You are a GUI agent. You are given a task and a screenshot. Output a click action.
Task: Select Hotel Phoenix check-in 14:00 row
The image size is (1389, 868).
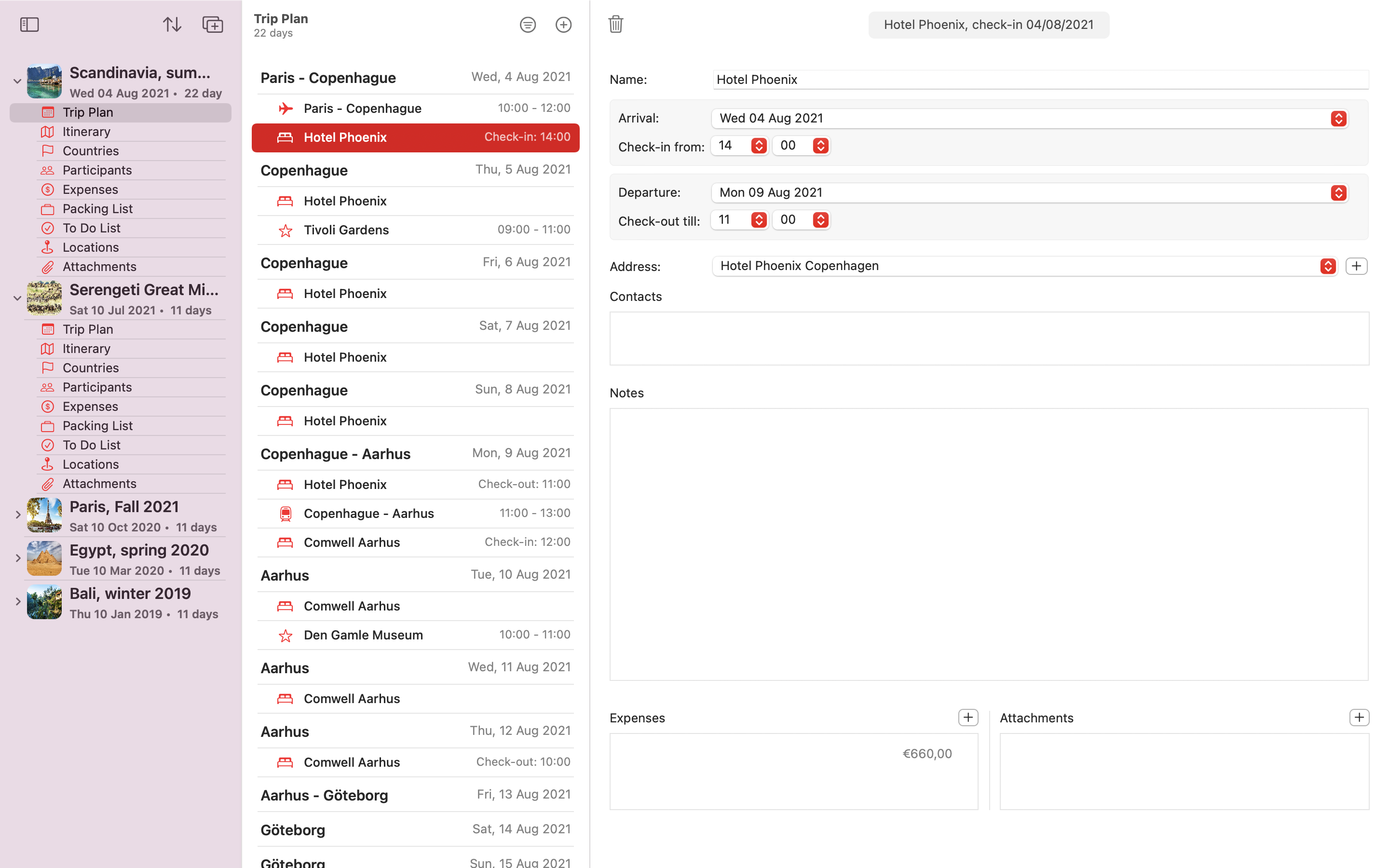[x=416, y=138]
